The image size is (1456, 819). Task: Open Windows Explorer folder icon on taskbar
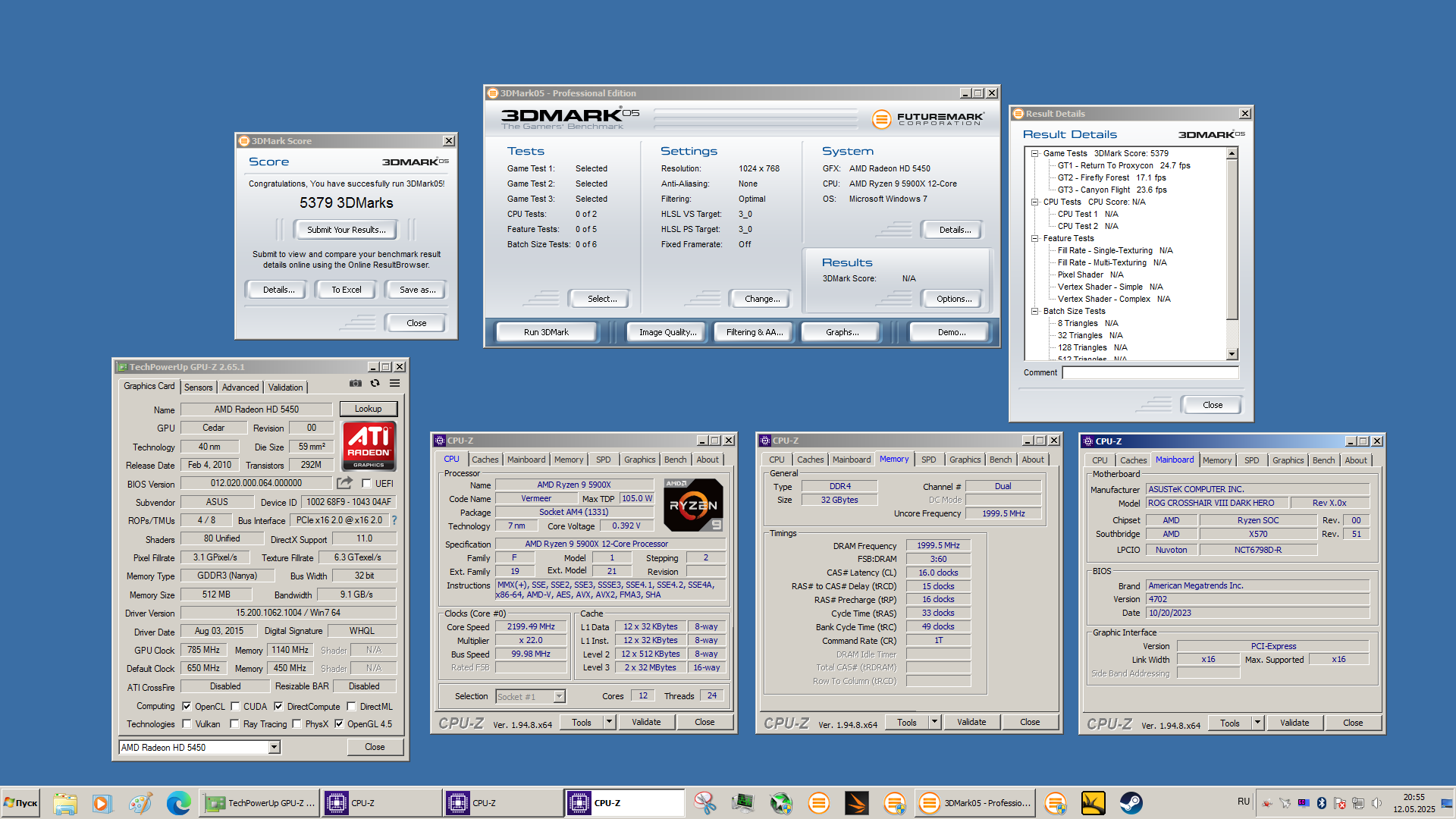point(65,803)
